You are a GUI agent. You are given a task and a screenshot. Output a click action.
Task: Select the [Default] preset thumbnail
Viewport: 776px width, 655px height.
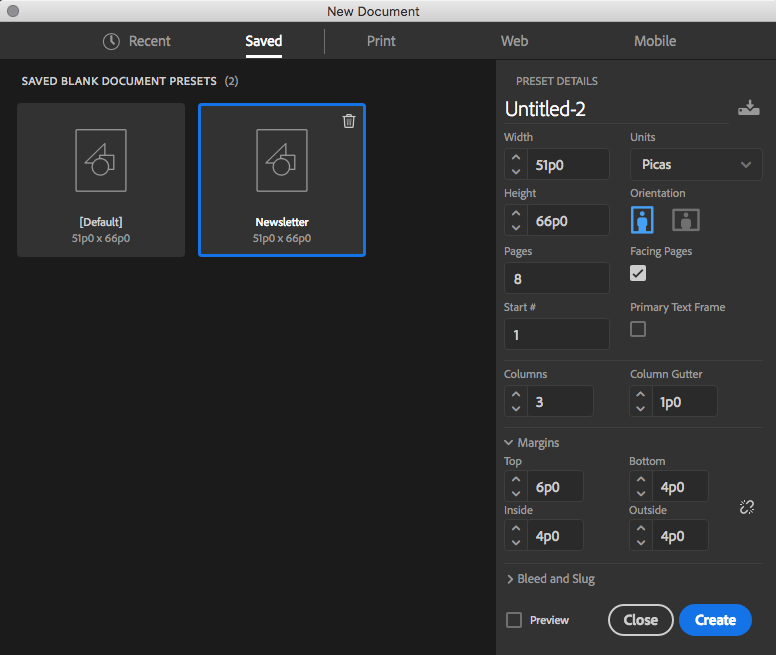coord(101,180)
